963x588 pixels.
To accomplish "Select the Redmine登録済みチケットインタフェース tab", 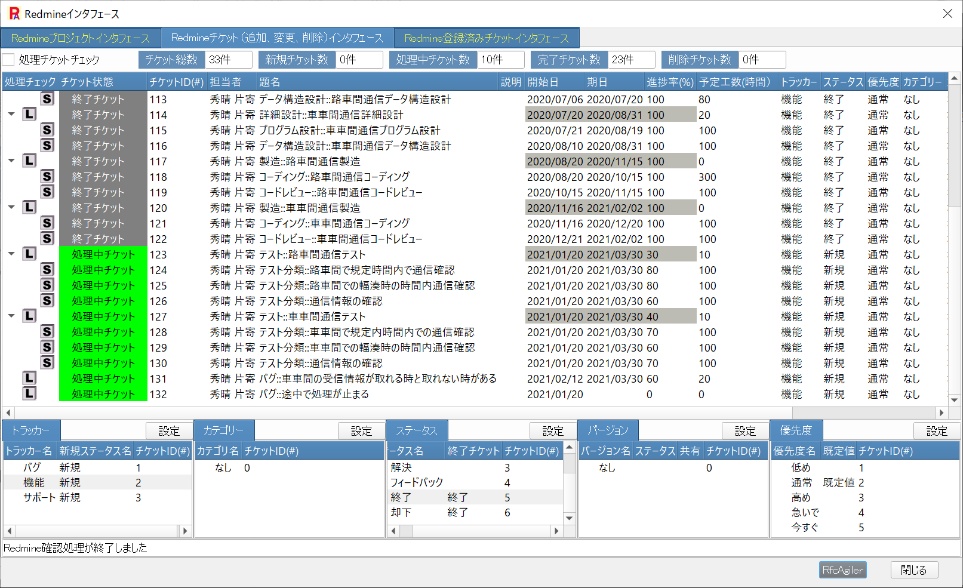I will 486,38.
